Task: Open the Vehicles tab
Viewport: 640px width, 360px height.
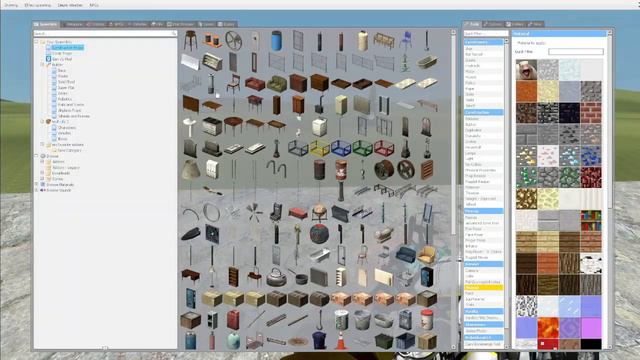Action: pos(138,24)
